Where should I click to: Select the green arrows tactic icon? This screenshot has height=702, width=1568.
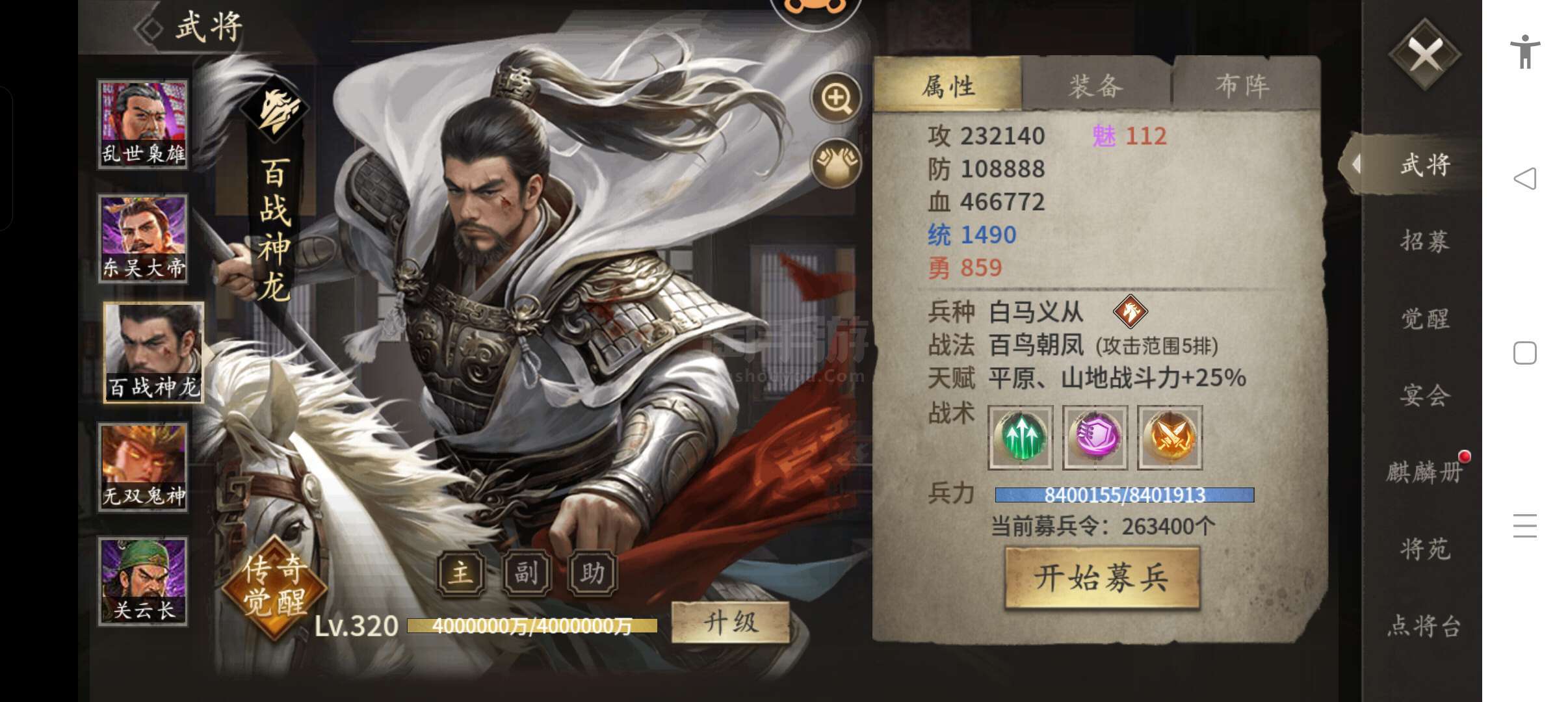pyautogui.click(x=1020, y=437)
